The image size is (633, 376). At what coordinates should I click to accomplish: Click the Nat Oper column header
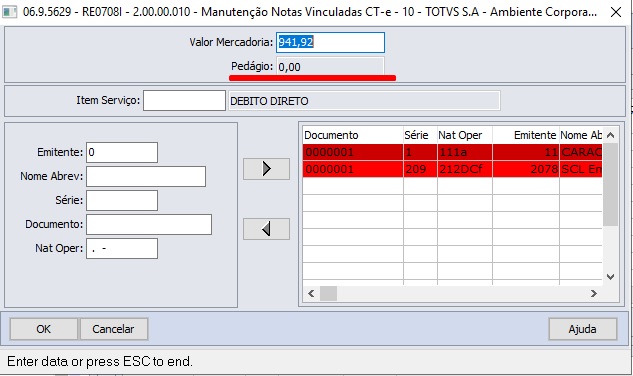(465, 135)
